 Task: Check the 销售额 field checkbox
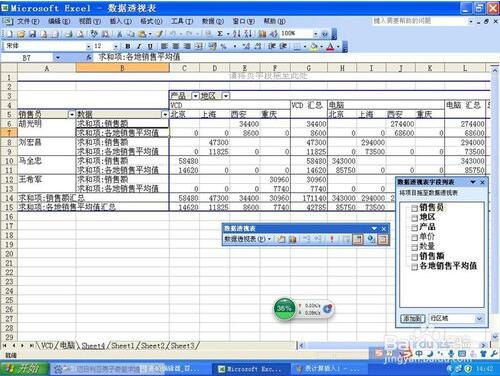coord(414,257)
